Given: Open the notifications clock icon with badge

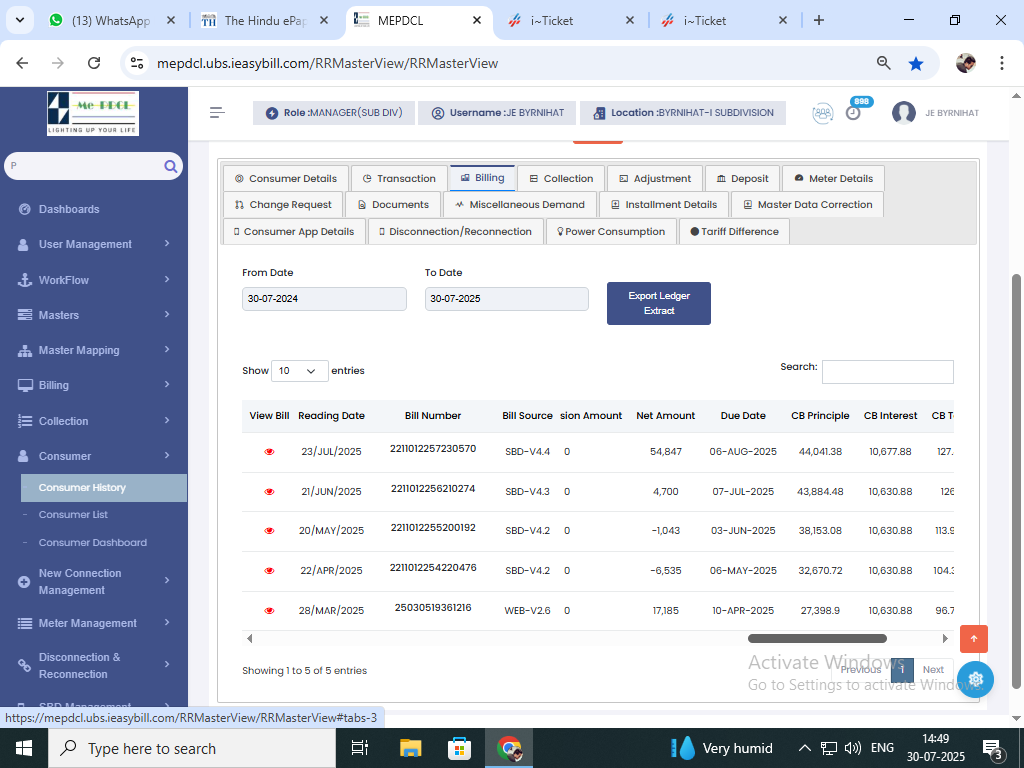Looking at the screenshot, I should point(853,112).
